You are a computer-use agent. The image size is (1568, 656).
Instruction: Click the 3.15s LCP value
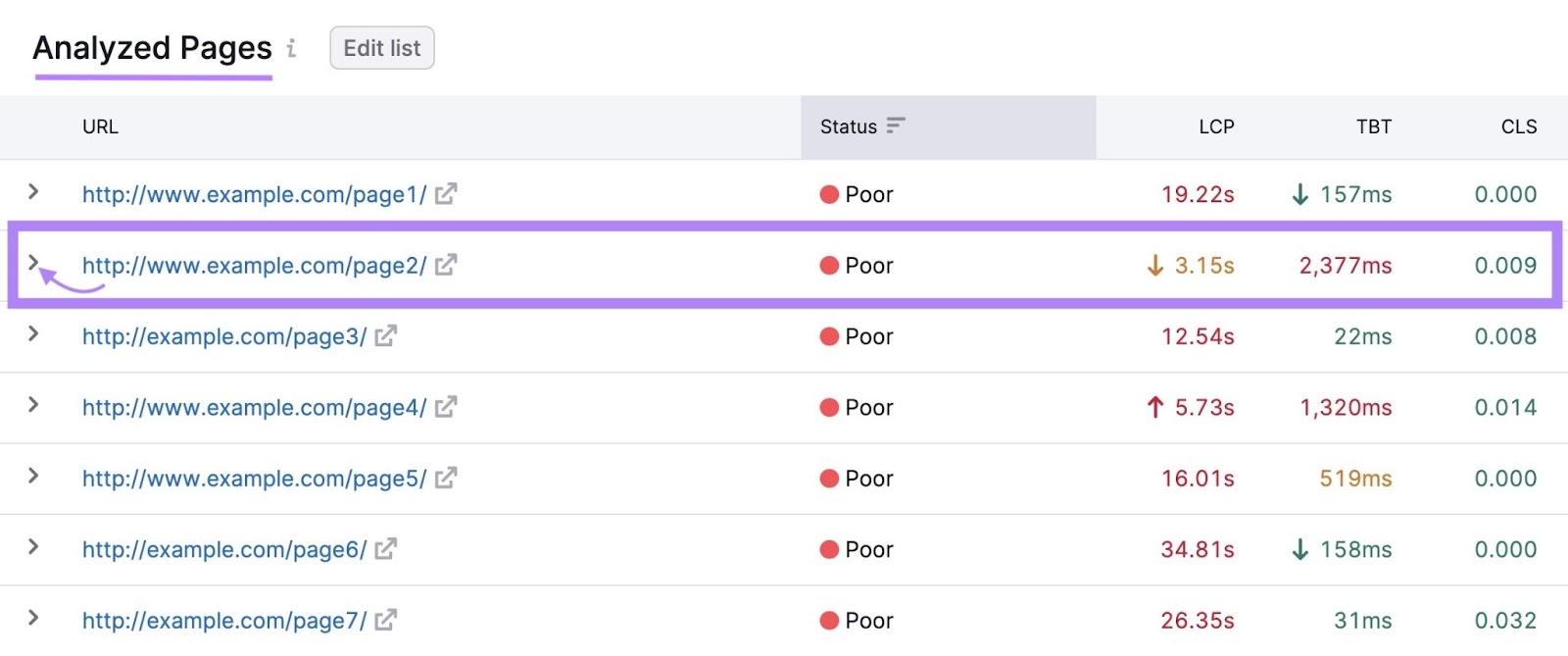click(1204, 266)
